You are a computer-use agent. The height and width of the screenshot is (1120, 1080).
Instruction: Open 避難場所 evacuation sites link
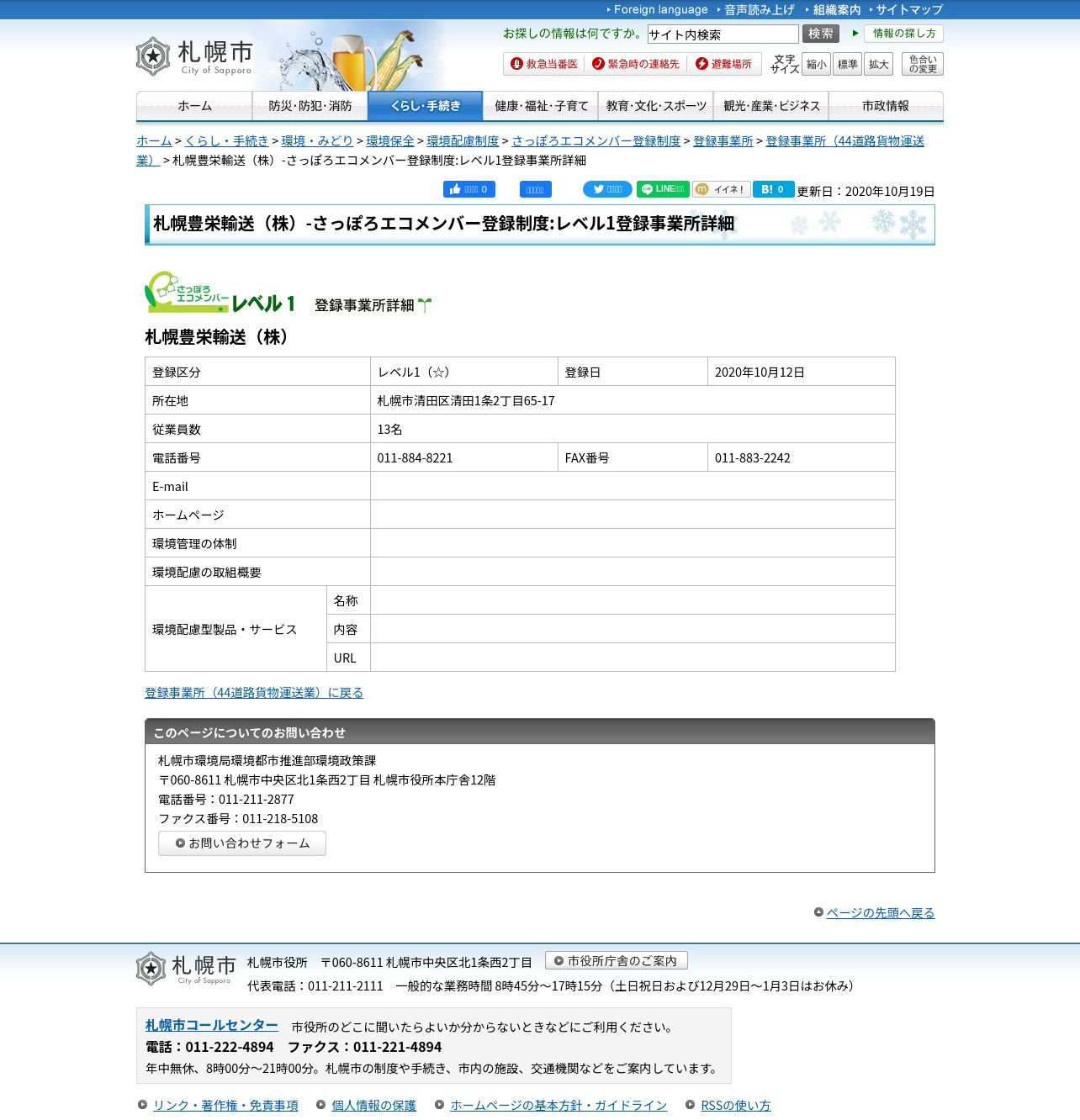pyautogui.click(x=724, y=64)
